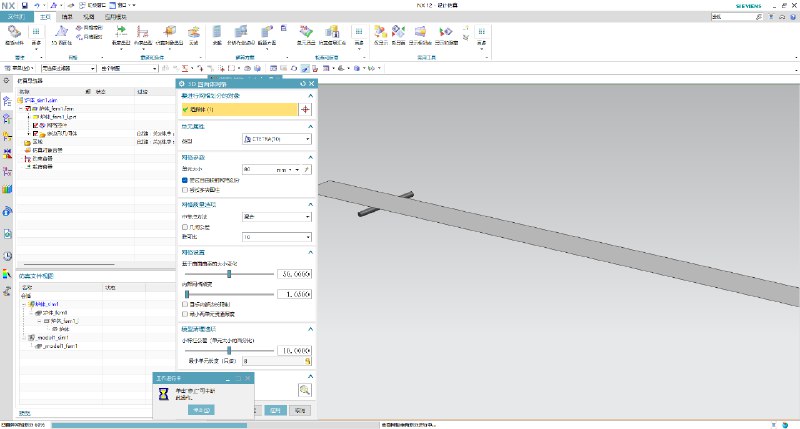The height and width of the screenshot is (429, 800).
Task: Collapse the mesh parameters section
Action: tap(310, 158)
